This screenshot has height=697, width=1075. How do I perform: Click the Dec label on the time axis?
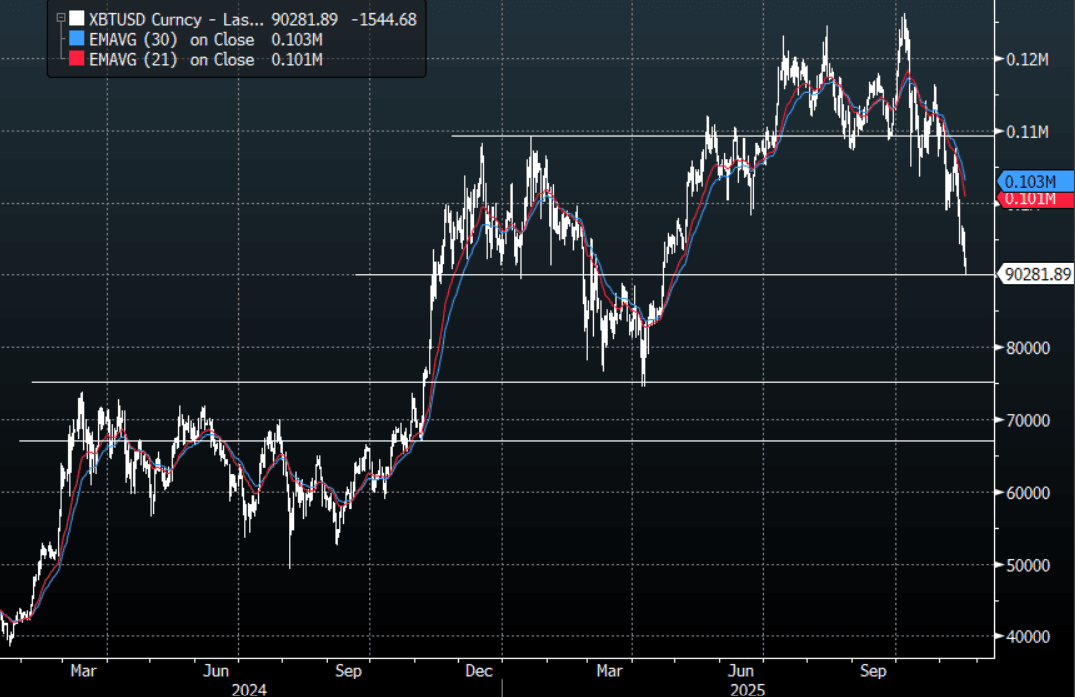480,671
